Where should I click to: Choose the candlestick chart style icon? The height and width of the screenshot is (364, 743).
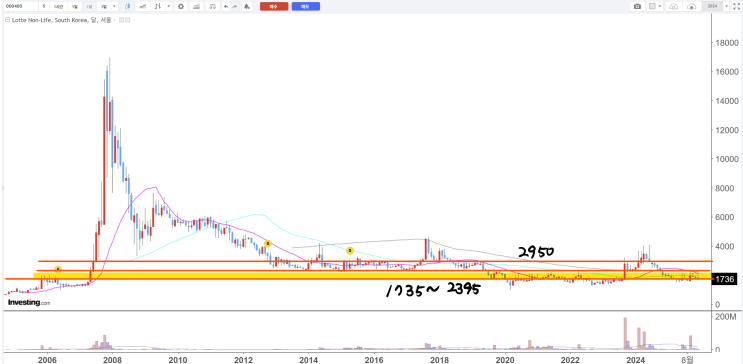click(x=127, y=7)
